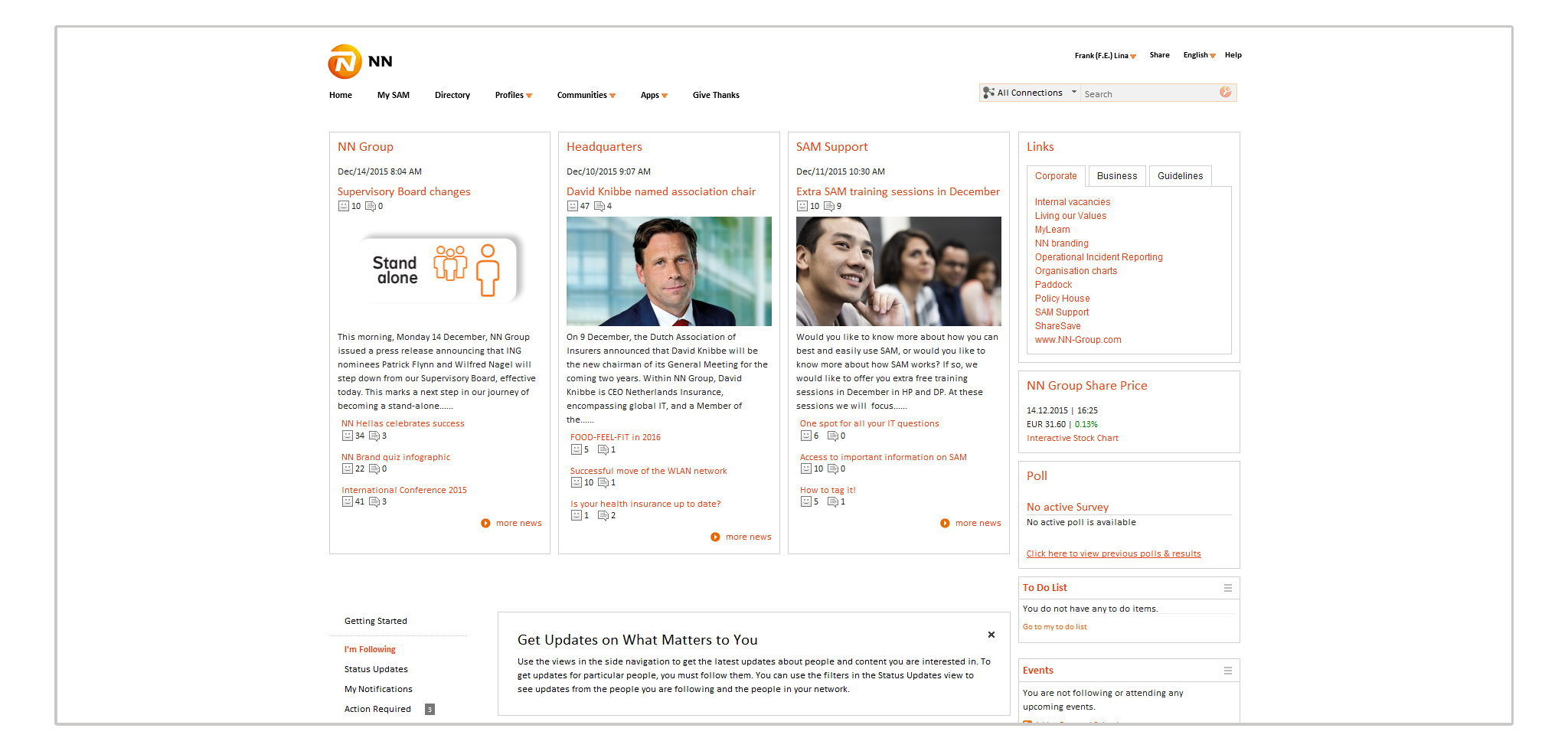Click to view previous polls & results

(1114, 554)
